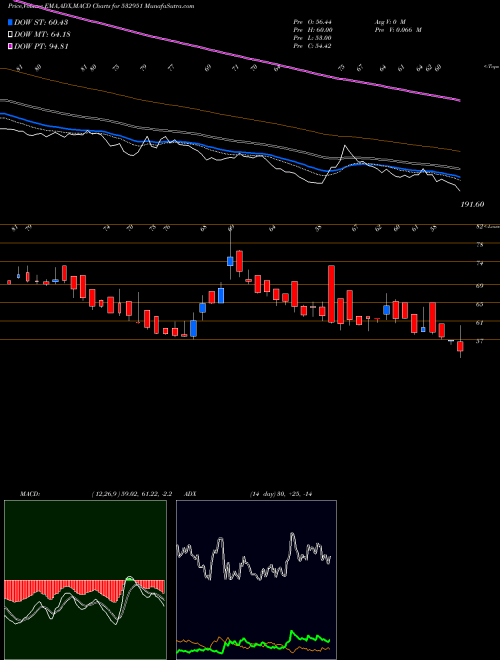Click the 65 price axis label
The width and height of the screenshot is (500, 660).
coord(479,304)
